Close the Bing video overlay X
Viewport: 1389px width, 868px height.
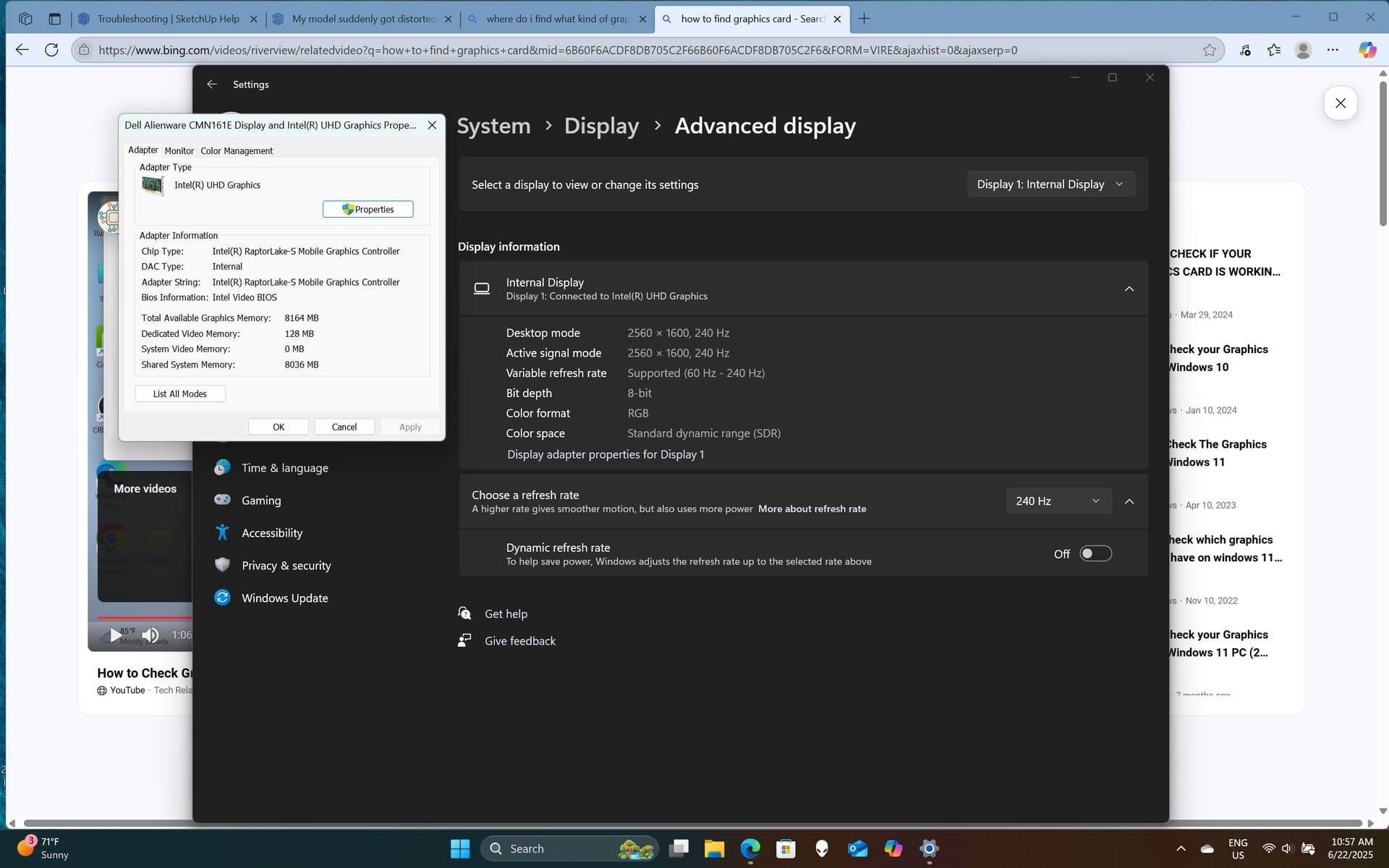pyautogui.click(x=1341, y=103)
